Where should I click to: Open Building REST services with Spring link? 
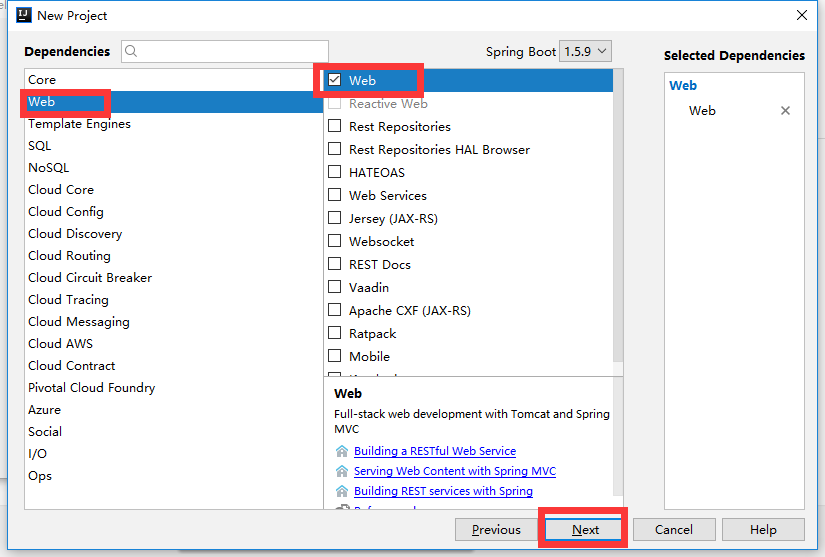click(x=443, y=491)
